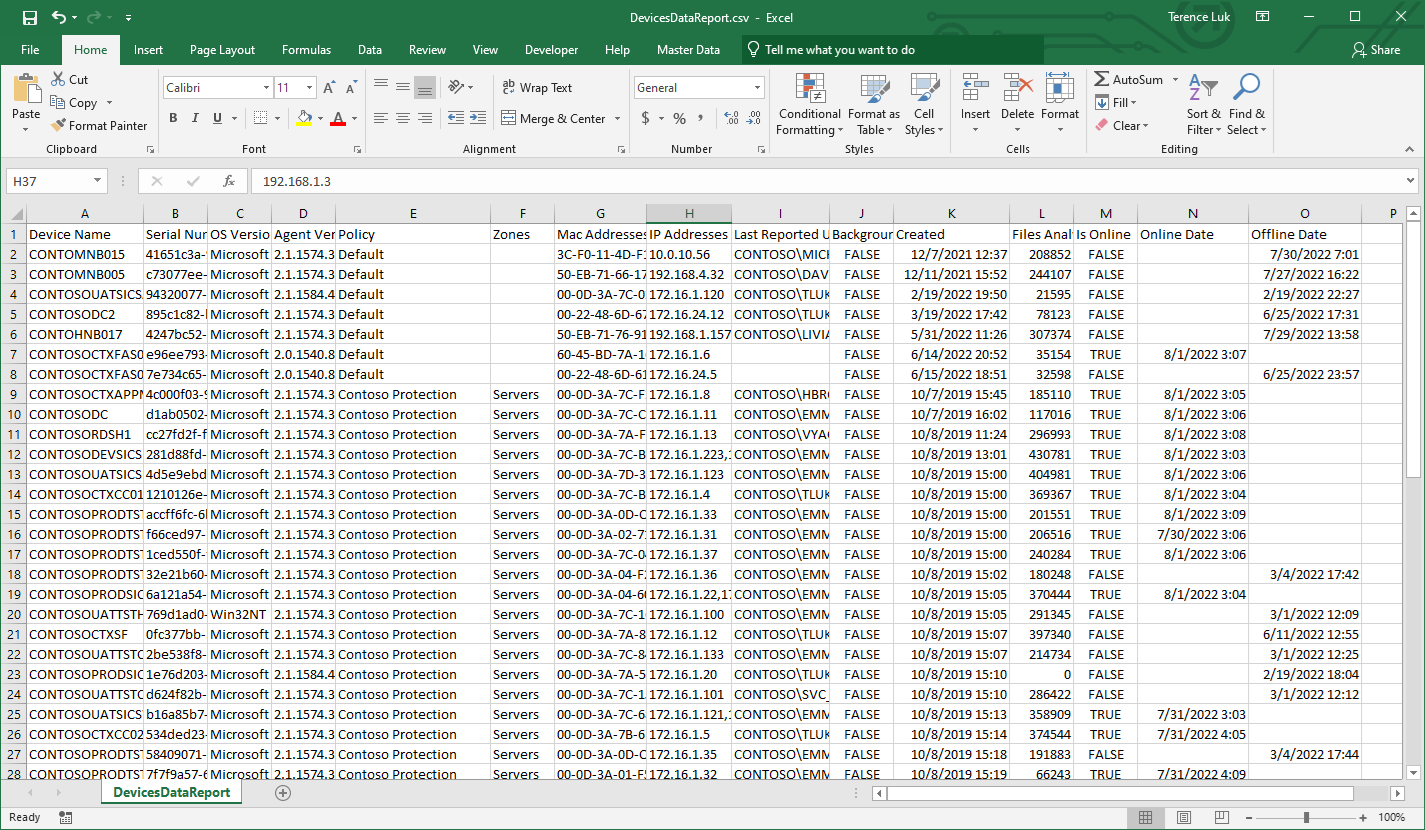The width and height of the screenshot is (1425, 830).
Task: Select column H header
Action: [x=689, y=214]
